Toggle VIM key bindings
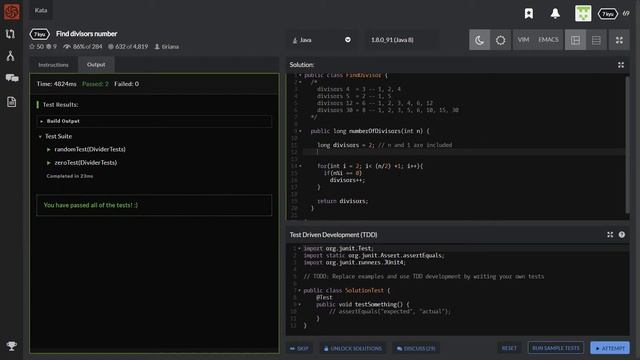The width and height of the screenshot is (640, 360). [x=523, y=40]
